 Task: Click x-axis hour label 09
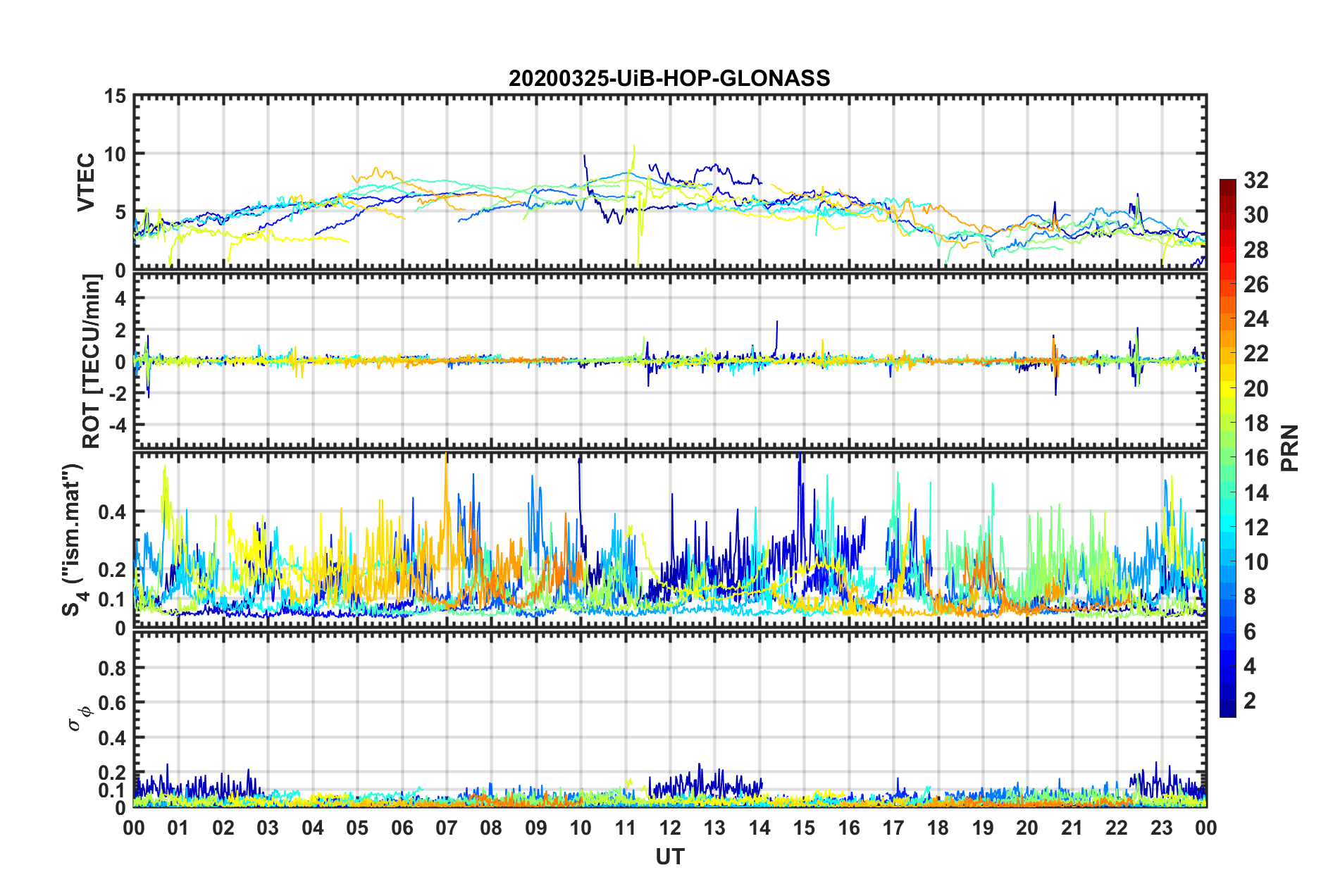[x=536, y=828]
